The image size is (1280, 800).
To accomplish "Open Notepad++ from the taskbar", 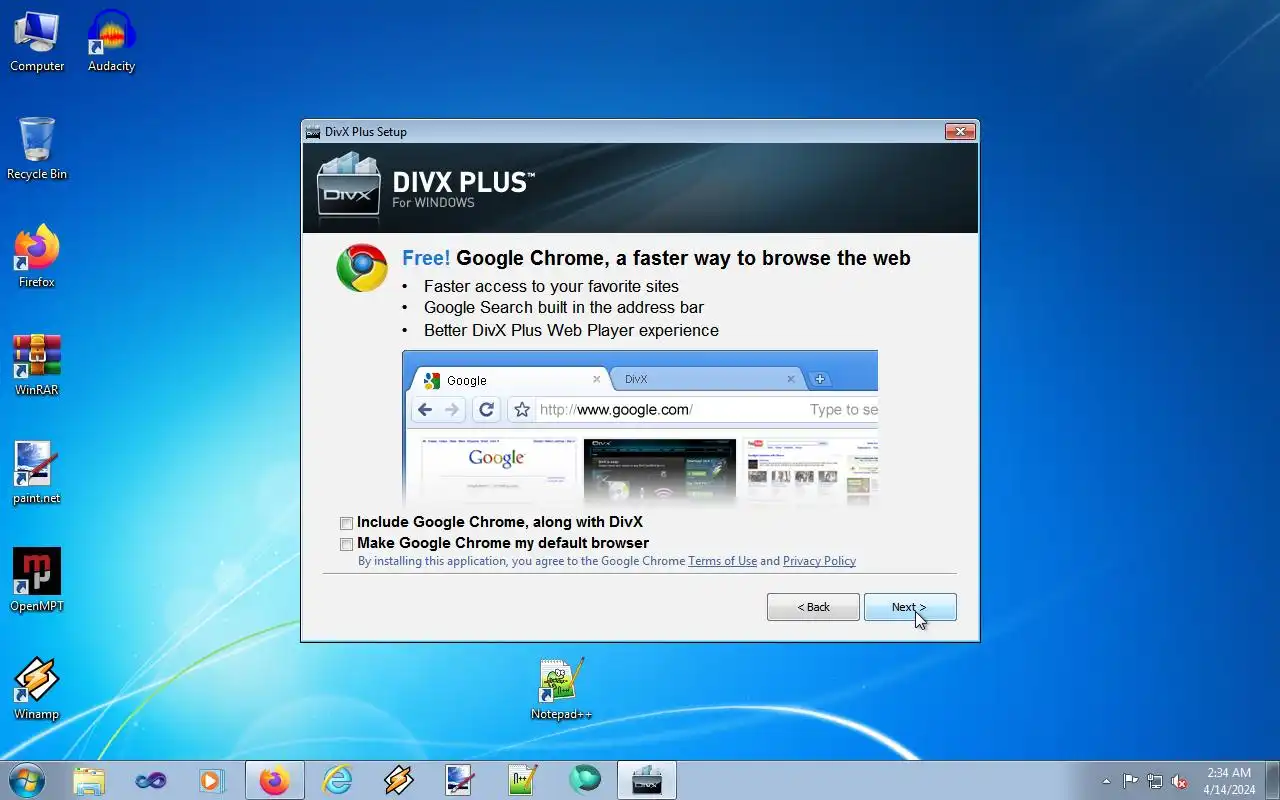I will [x=523, y=780].
